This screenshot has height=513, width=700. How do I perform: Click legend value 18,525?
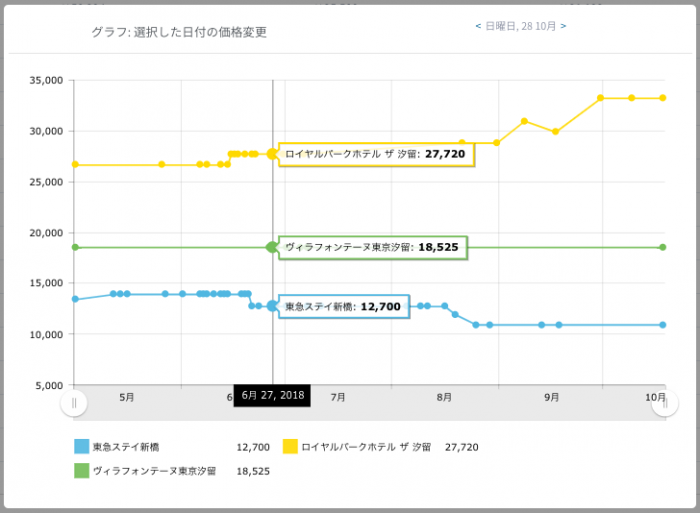[253, 471]
